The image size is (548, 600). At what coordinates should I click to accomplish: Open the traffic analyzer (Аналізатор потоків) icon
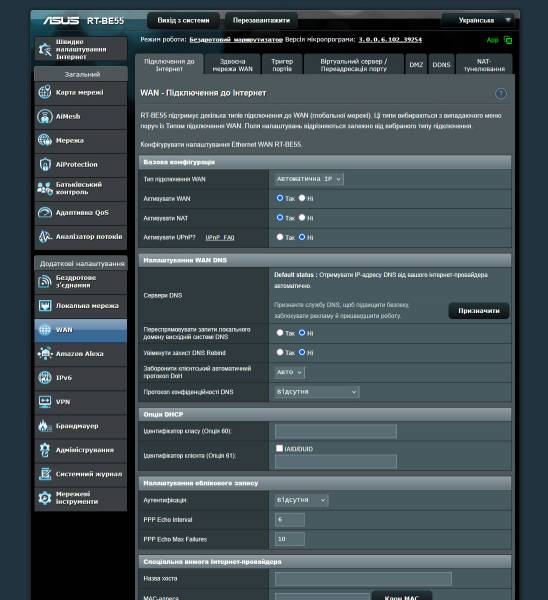[x=45, y=236]
